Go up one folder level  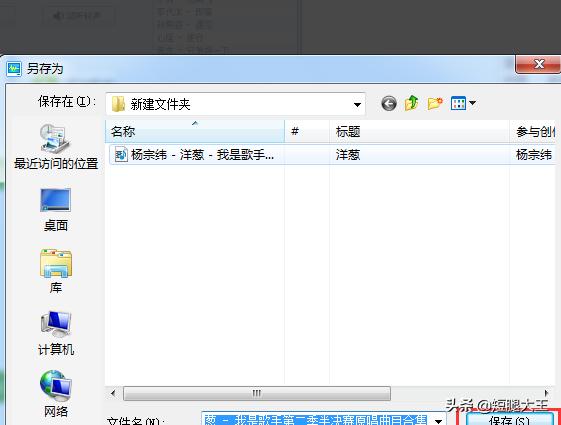(x=412, y=103)
